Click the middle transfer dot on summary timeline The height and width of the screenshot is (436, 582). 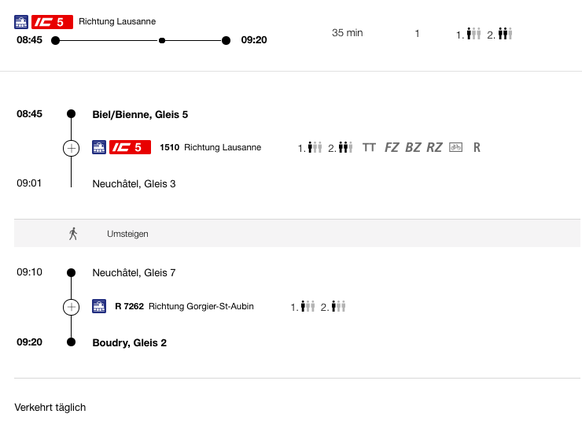click(x=162, y=40)
